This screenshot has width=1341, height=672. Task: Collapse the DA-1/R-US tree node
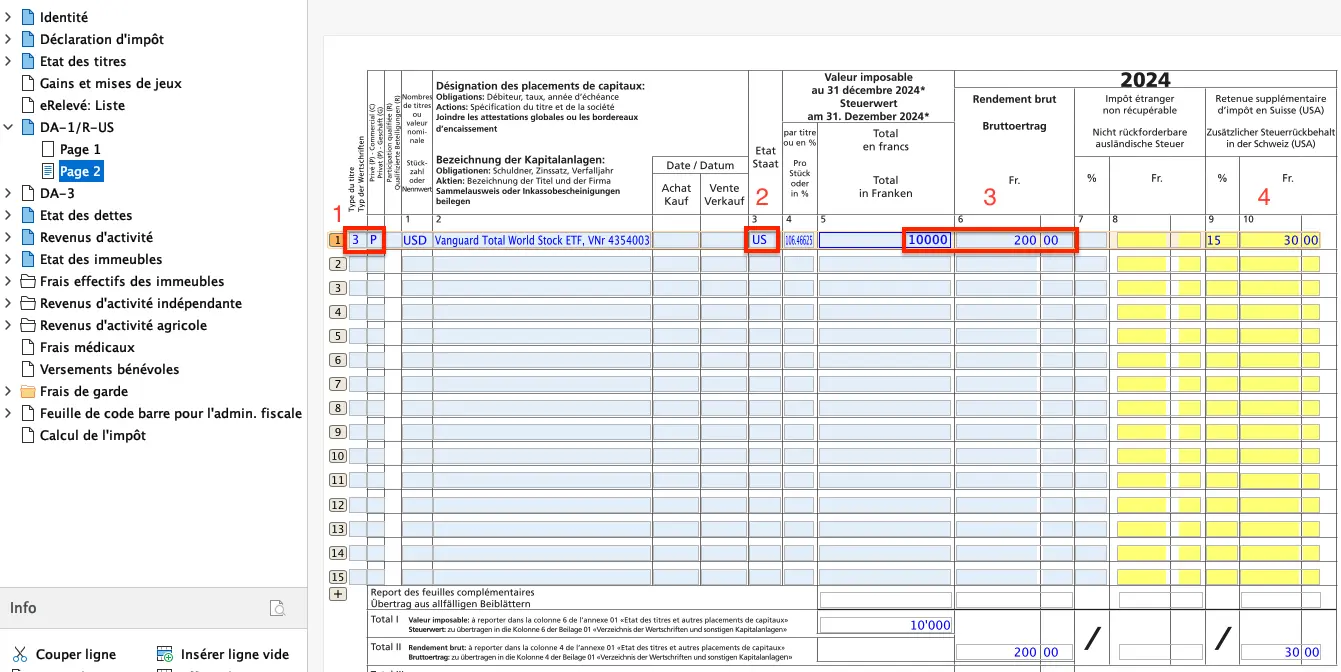8,128
